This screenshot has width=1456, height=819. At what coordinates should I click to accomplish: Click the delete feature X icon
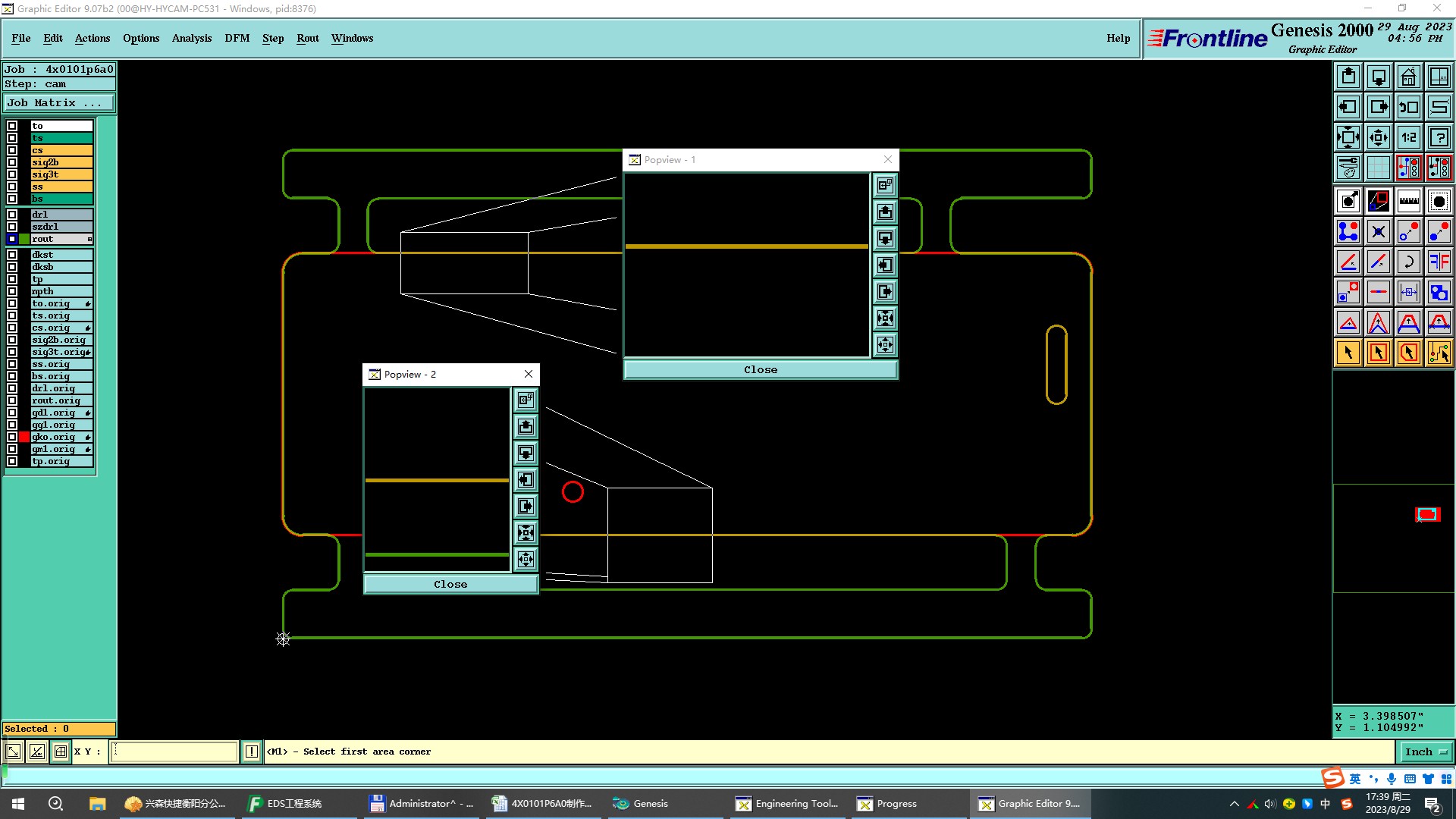[1378, 231]
